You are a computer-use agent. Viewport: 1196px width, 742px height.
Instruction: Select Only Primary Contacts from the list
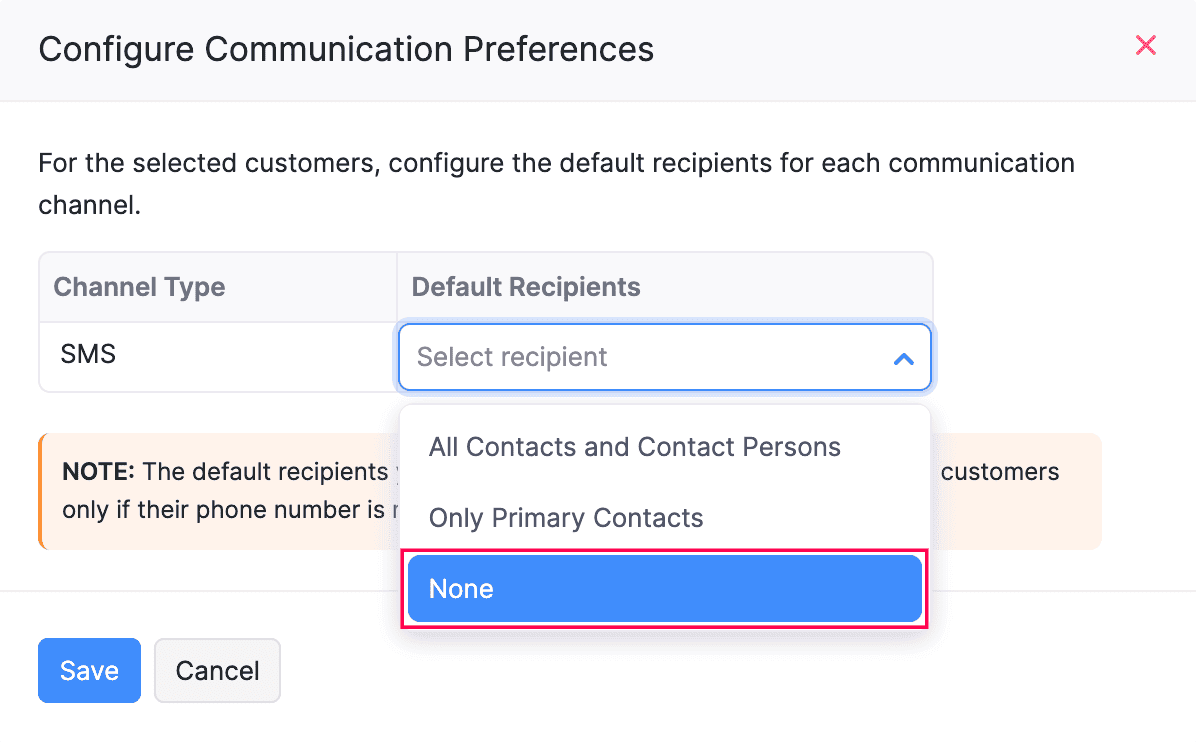coord(566,518)
